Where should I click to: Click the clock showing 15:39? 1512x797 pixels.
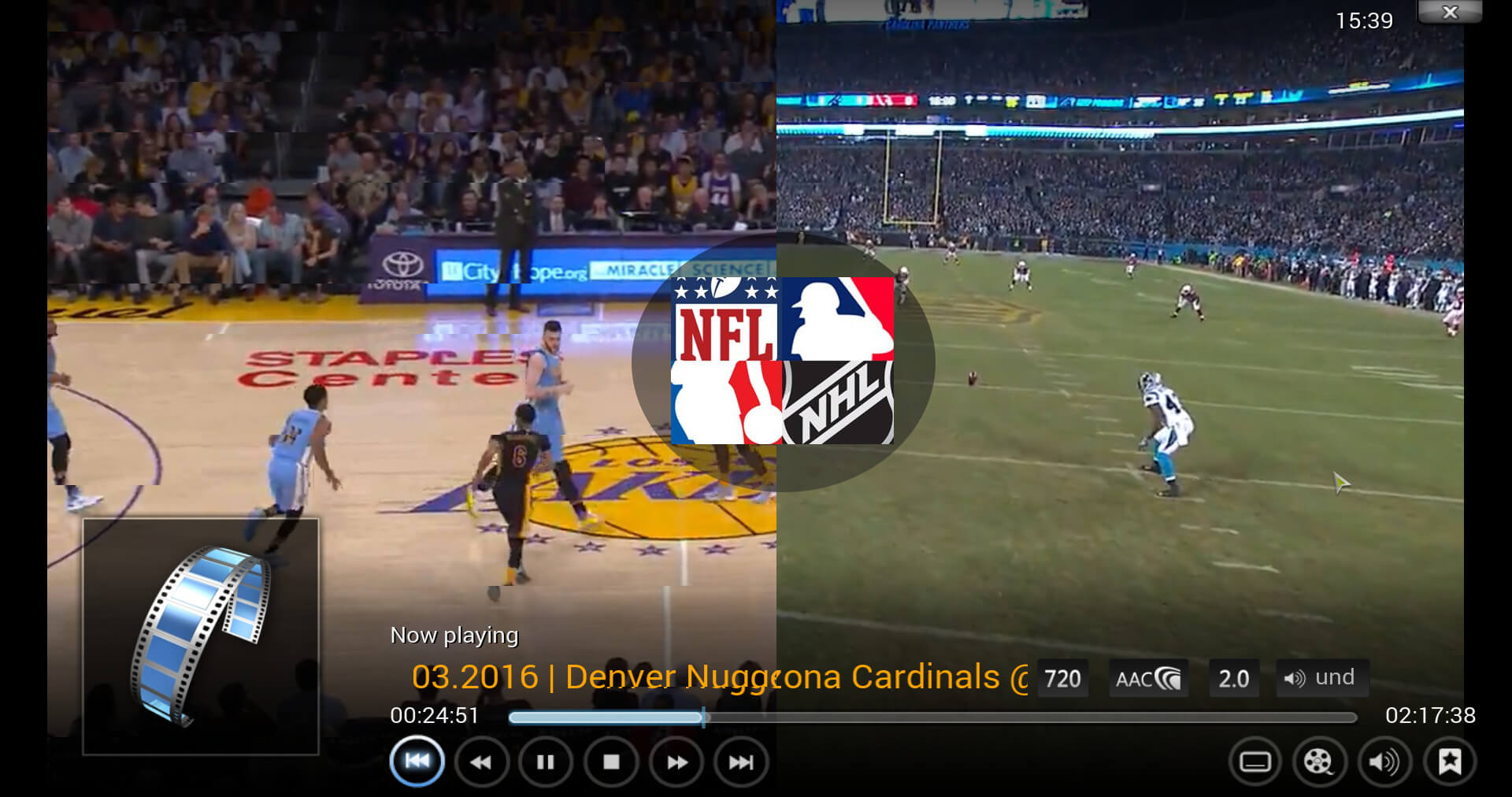click(x=1364, y=20)
